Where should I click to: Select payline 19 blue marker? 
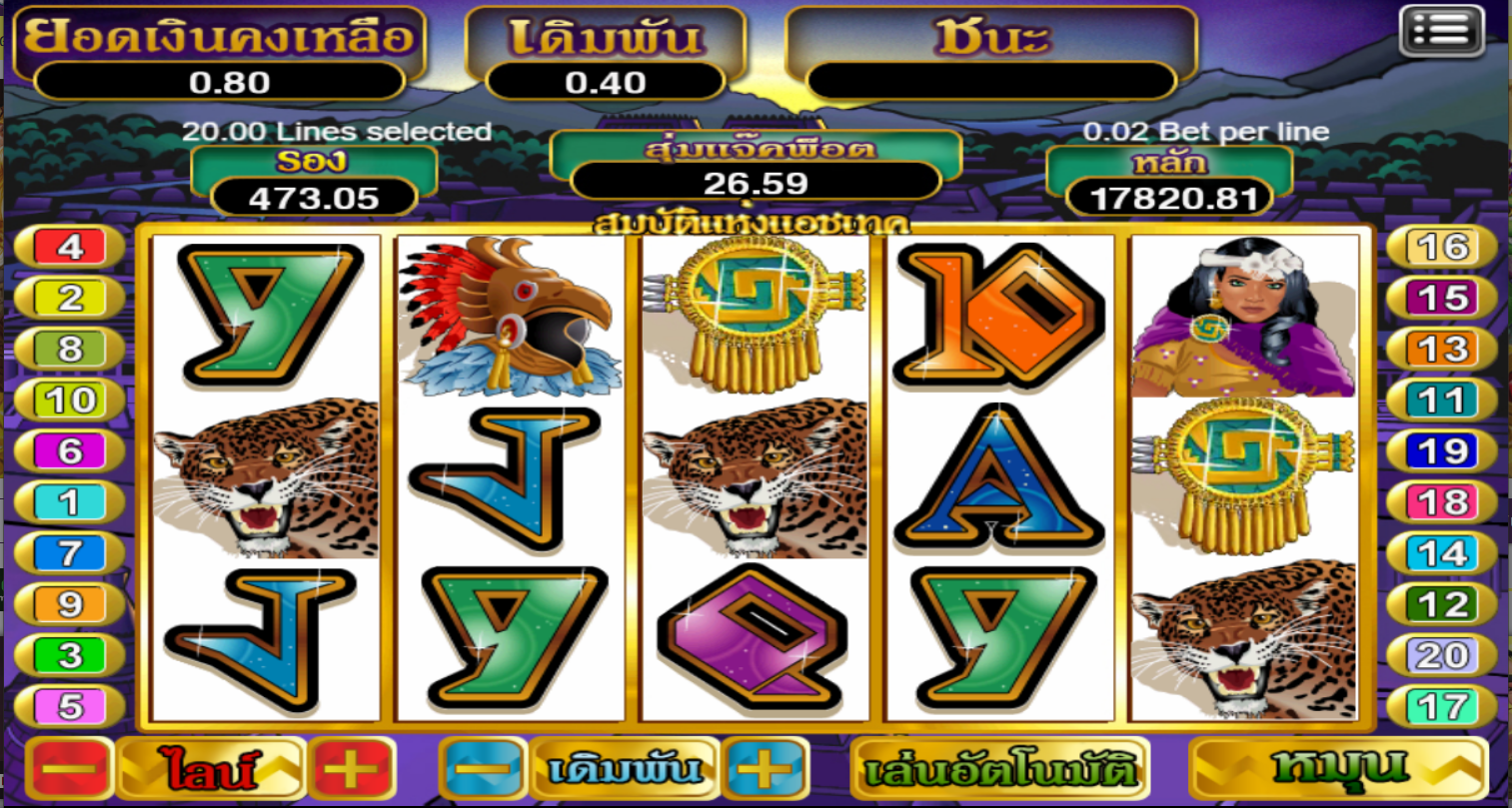pyautogui.click(x=1442, y=451)
